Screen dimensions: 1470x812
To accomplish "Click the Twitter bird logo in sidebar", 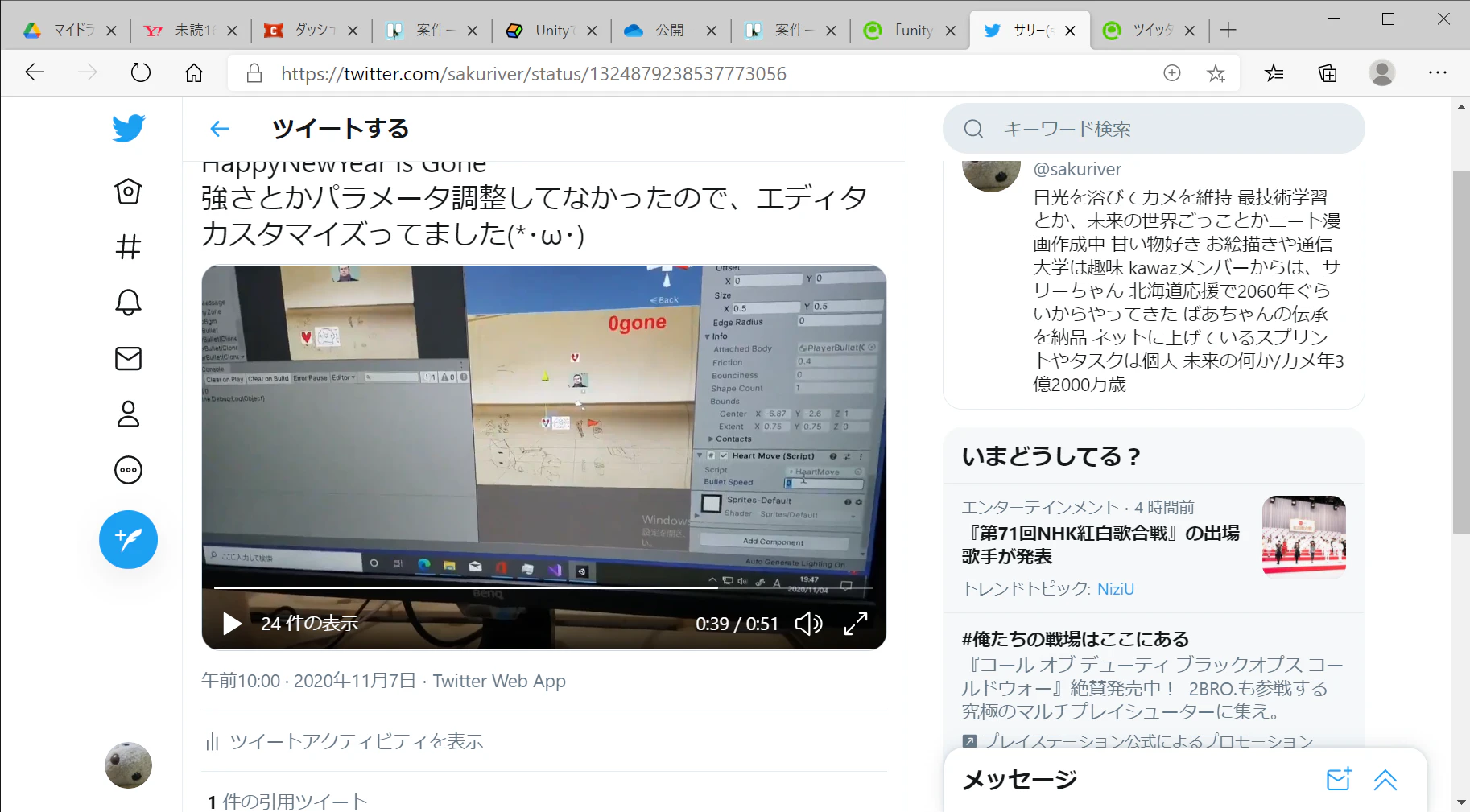I will click(x=128, y=128).
